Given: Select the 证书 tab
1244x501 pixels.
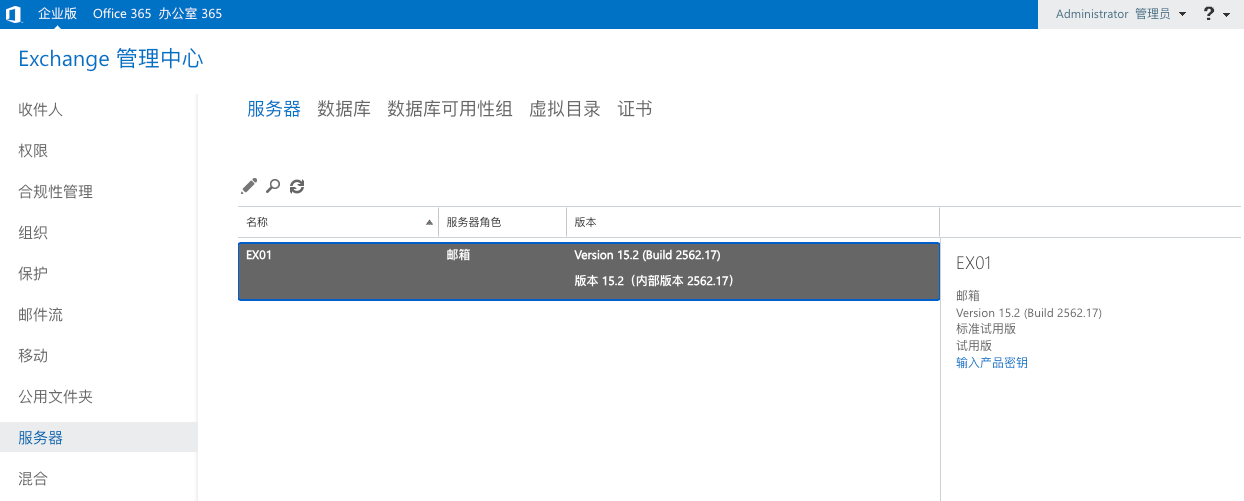Looking at the screenshot, I should coord(635,109).
